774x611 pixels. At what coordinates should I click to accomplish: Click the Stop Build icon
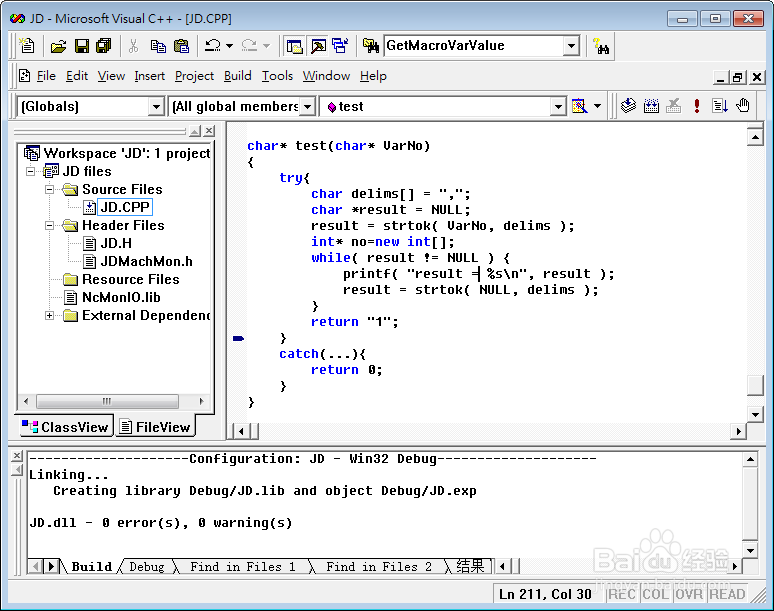(x=674, y=106)
